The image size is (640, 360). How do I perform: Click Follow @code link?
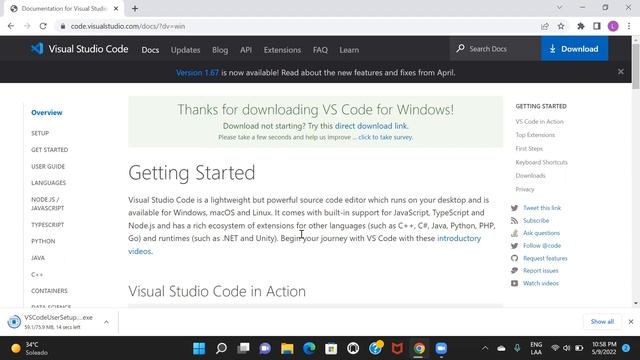click(542, 246)
